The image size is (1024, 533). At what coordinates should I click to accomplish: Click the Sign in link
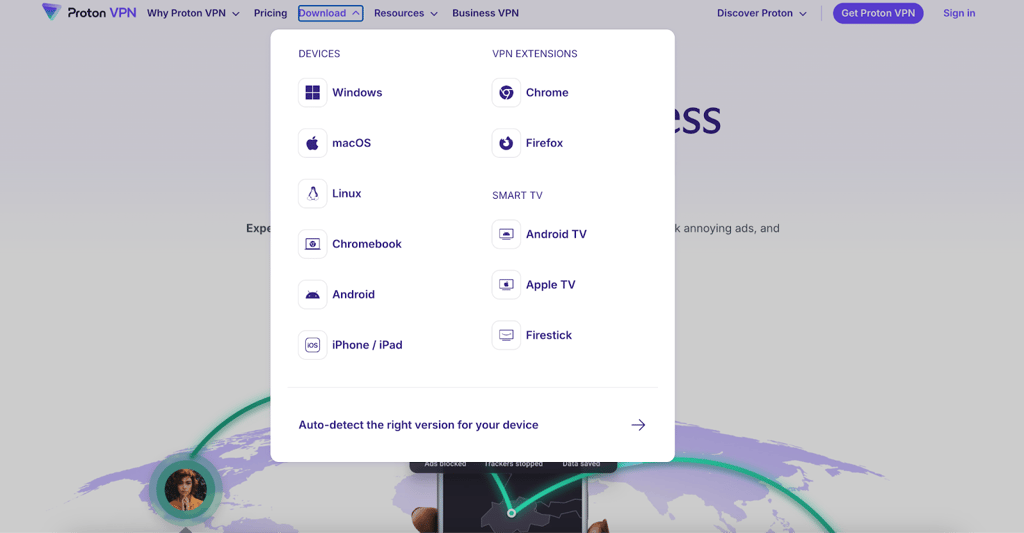pyautogui.click(x=959, y=13)
